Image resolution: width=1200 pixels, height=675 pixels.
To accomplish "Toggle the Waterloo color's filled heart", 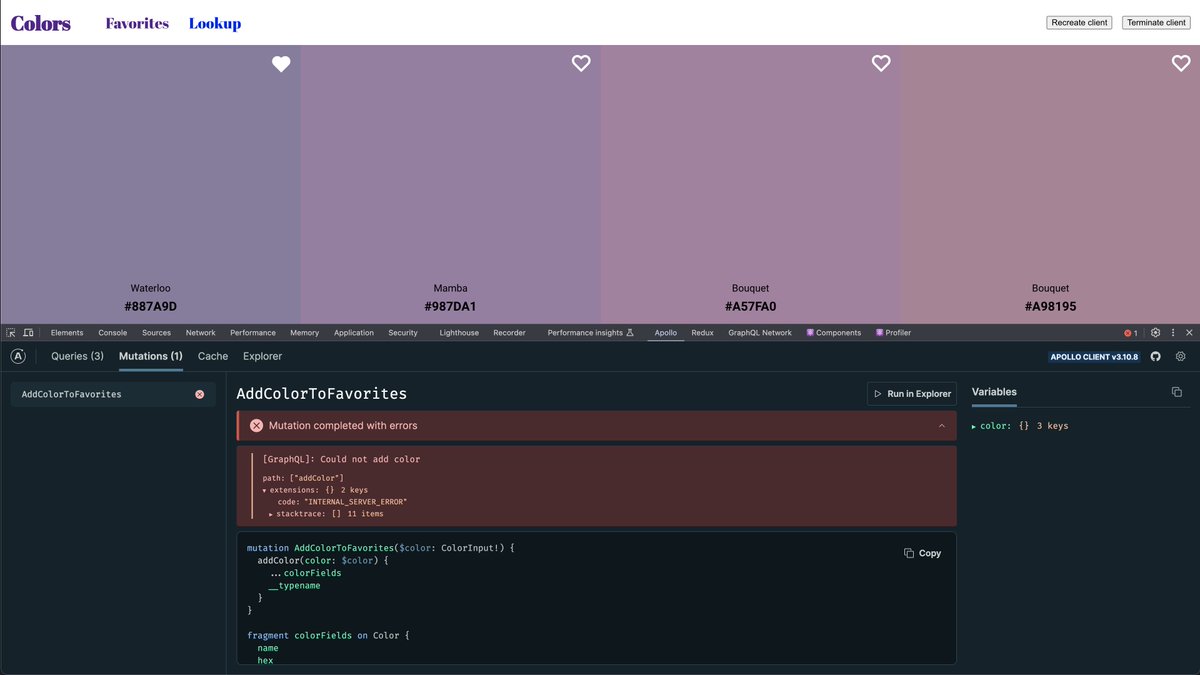I will pyautogui.click(x=281, y=63).
